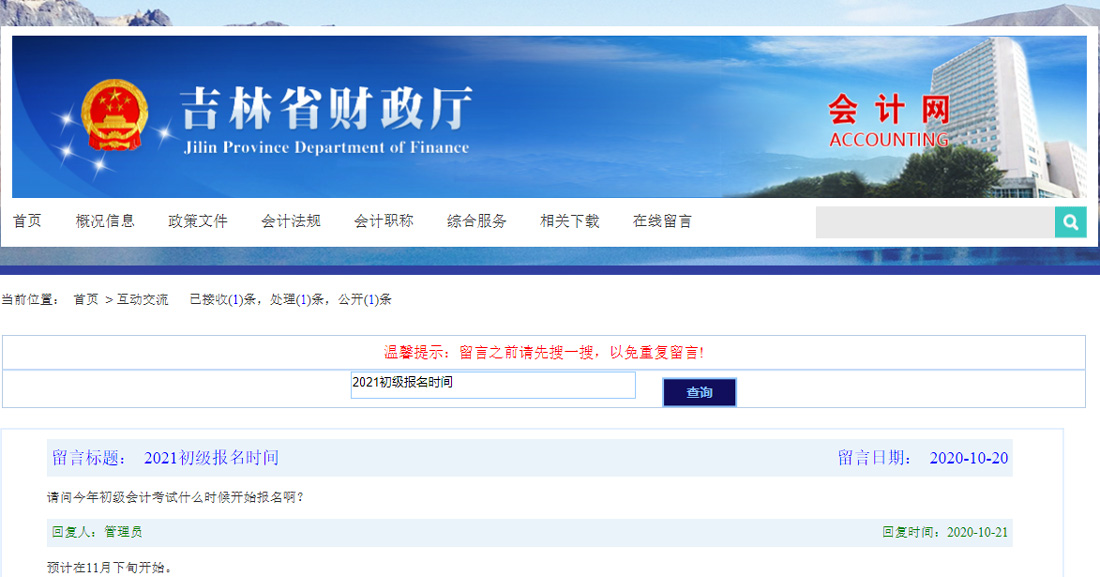1100x577 pixels.
Task: Follow the 首页 breadcrumb link
Action: [86, 300]
